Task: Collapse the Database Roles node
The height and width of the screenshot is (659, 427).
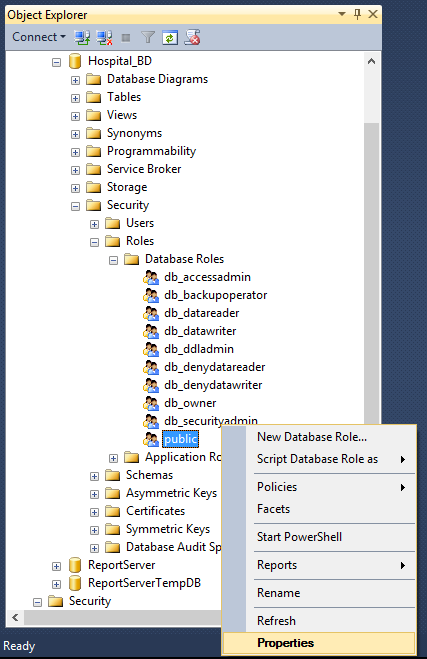Action: (x=113, y=260)
